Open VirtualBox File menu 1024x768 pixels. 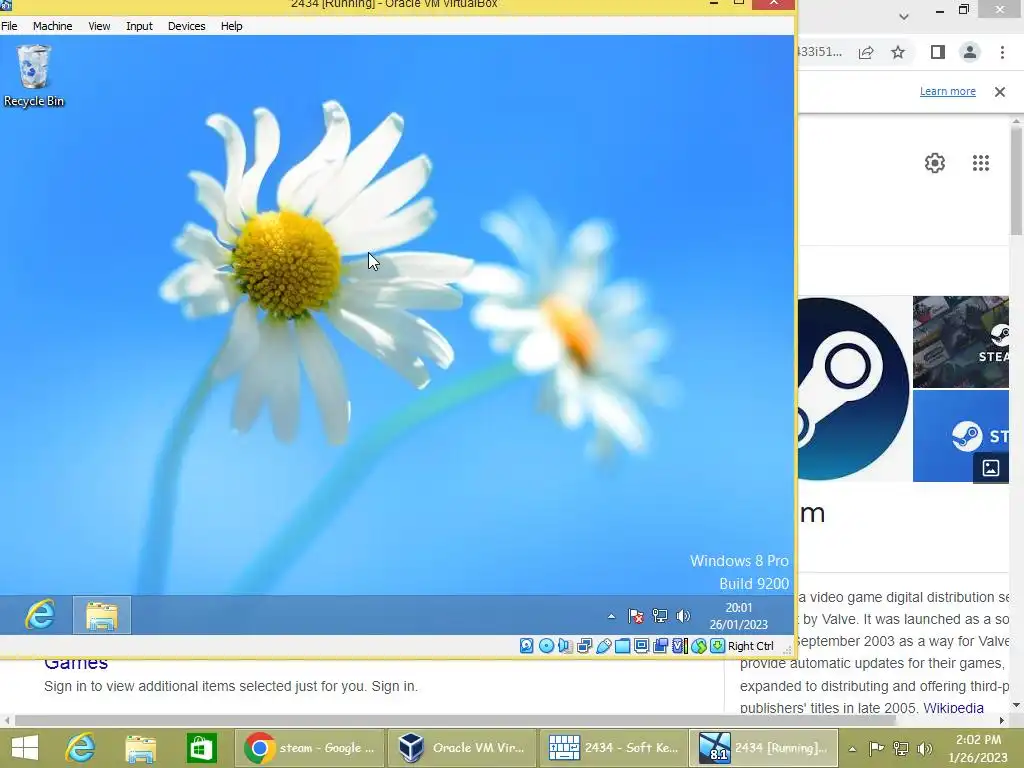click(x=10, y=26)
